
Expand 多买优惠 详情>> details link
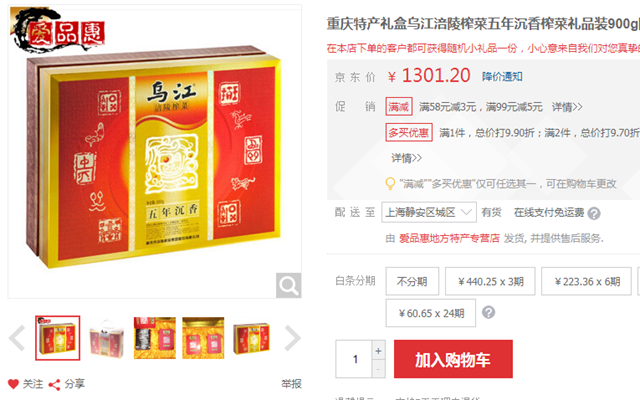click(x=406, y=158)
